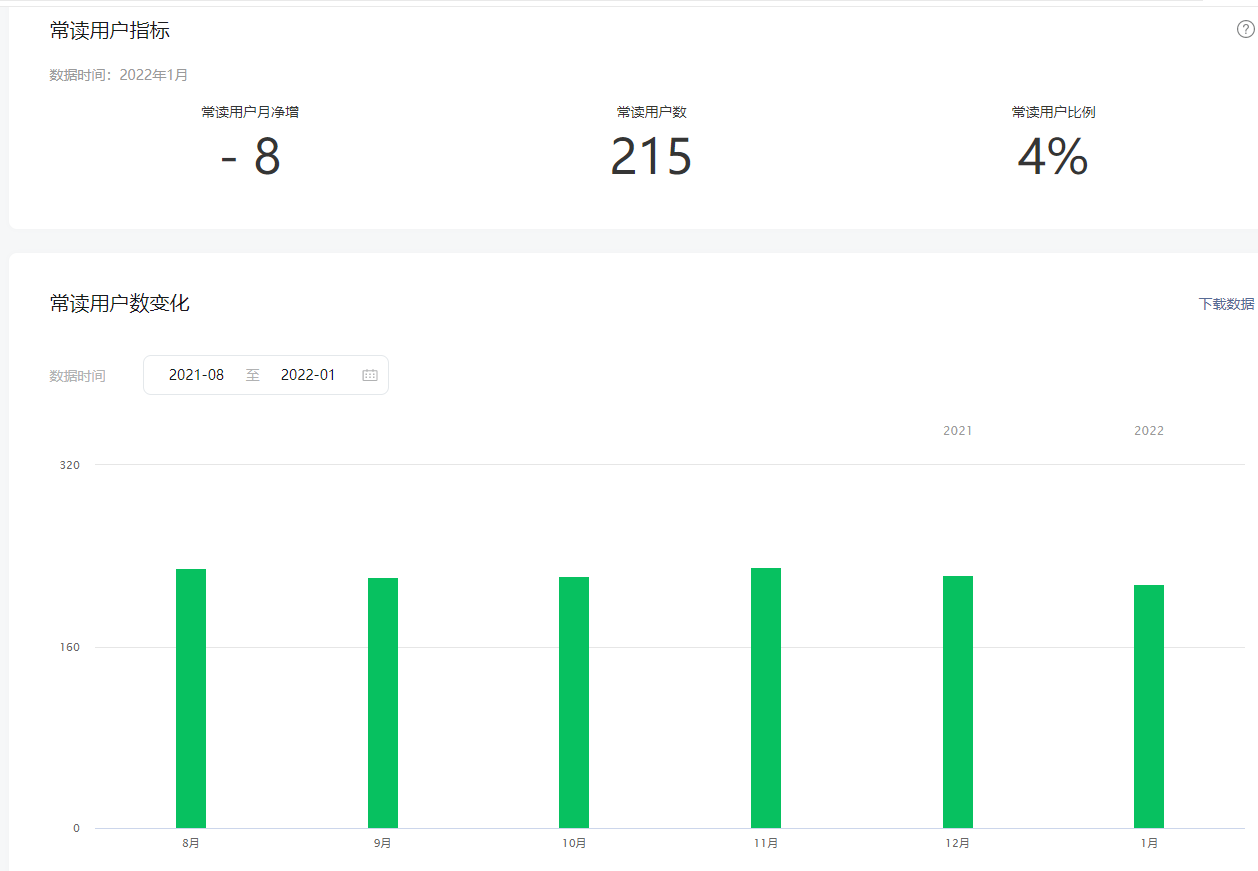Click the 常读用户比例 value 4%
Viewport: 1258px width, 871px height.
[1053, 157]
